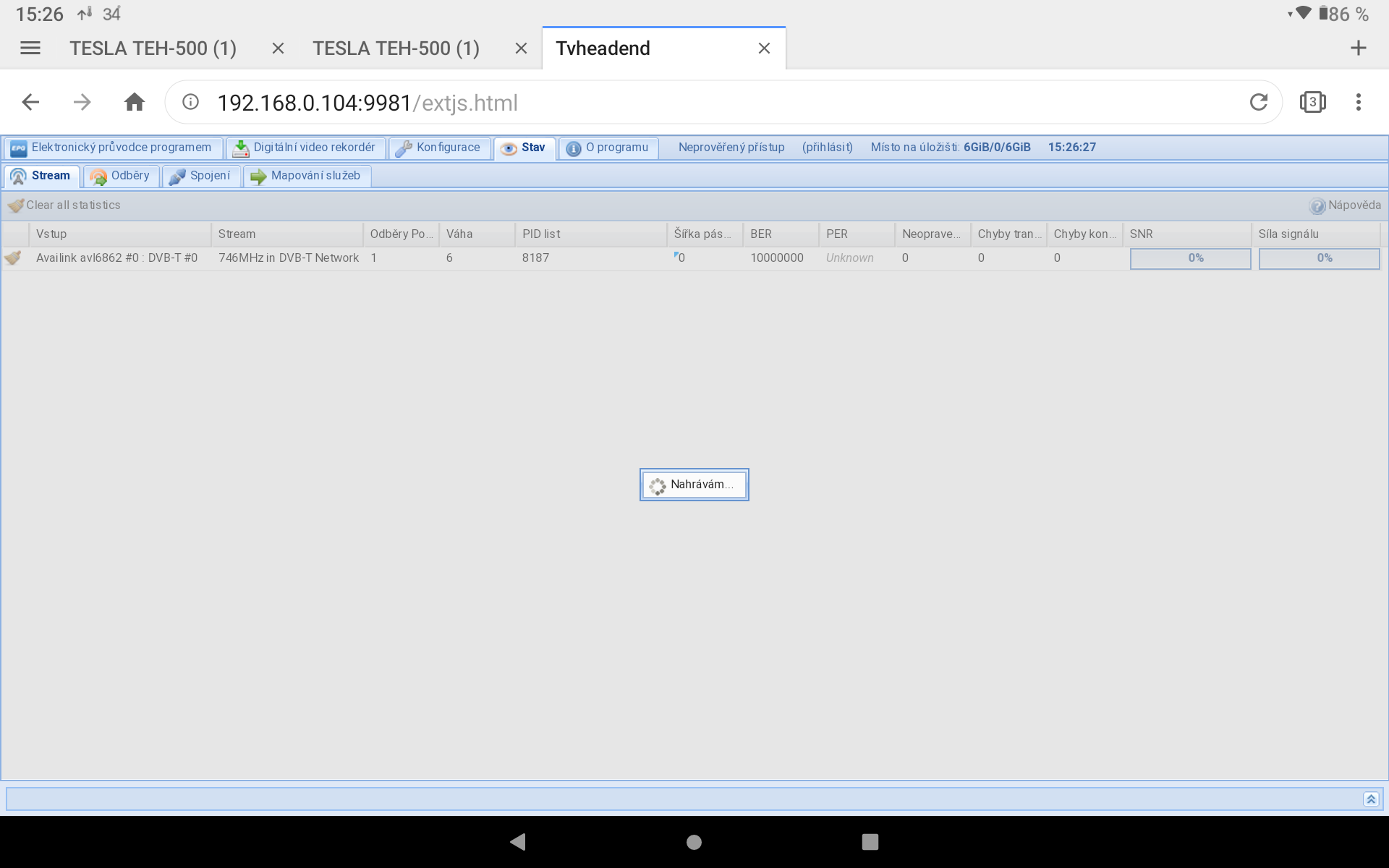This screenshot has width=1389, height=868.
Task: Open the Nápověda help icon
Action: tap(1317, 205)
